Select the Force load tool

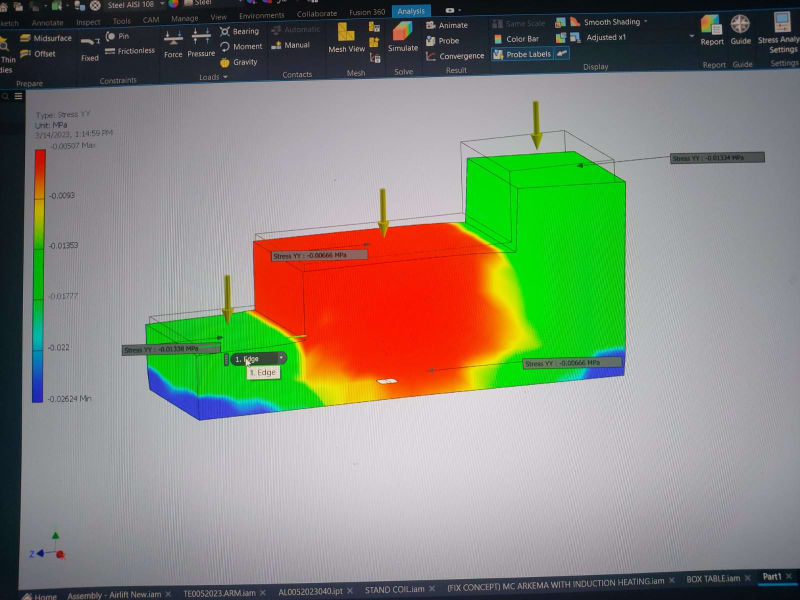[173, 44]
